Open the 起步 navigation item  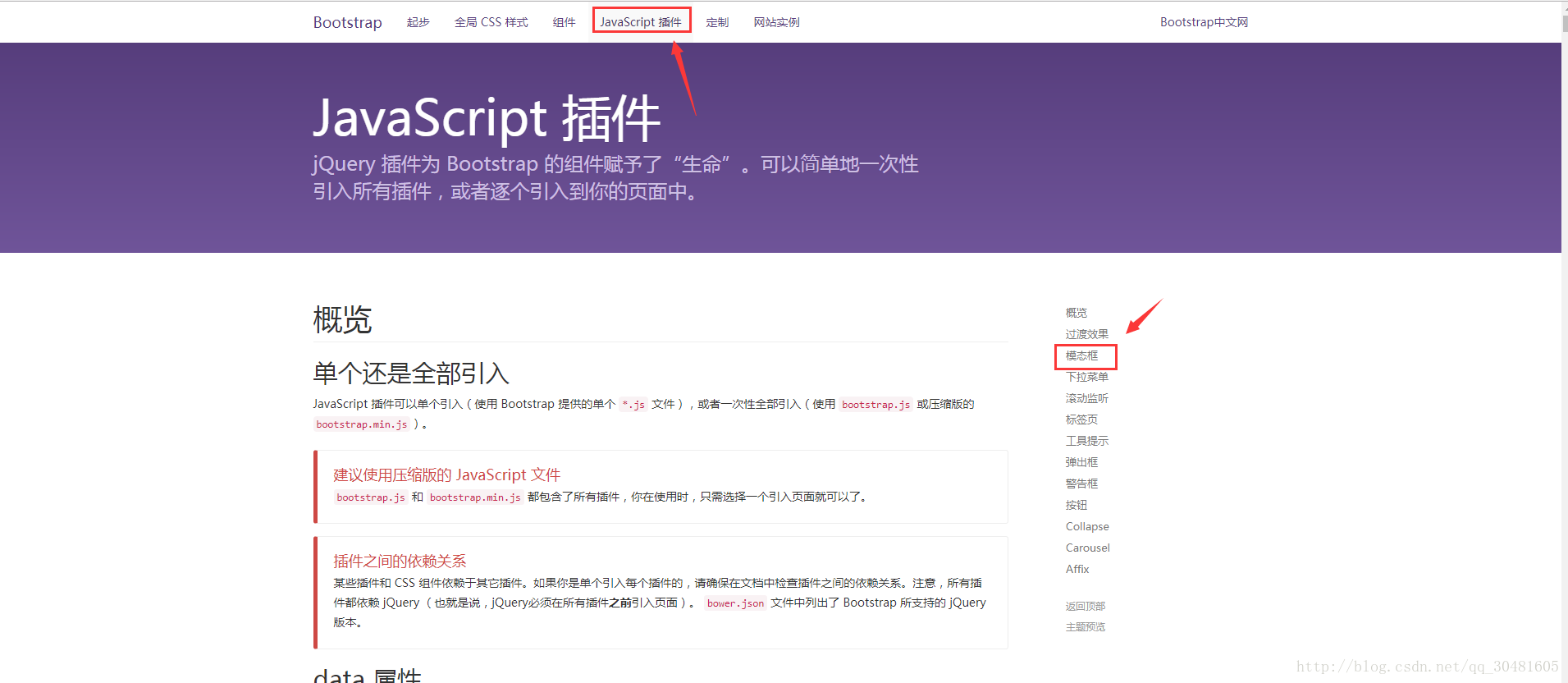click(x=418, y=22)
